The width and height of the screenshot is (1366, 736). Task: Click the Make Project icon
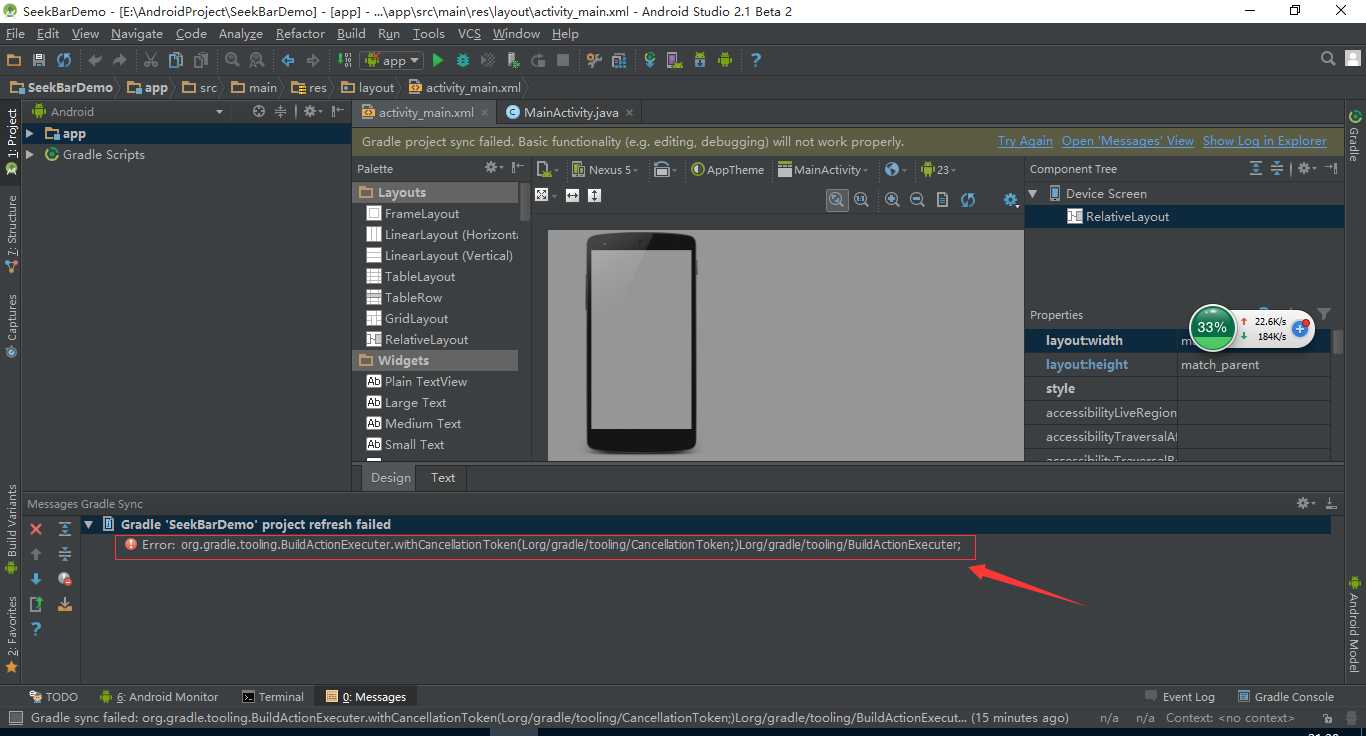point(345,60)
